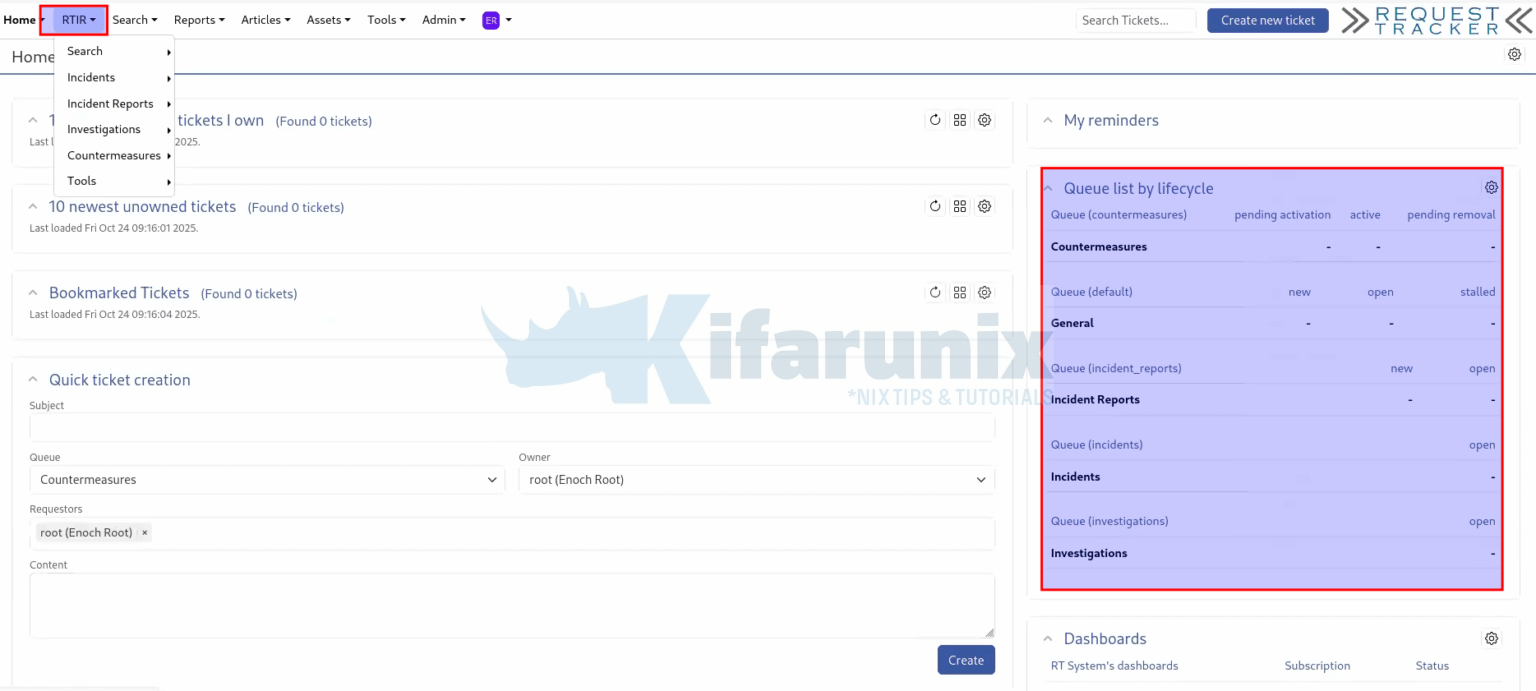The image size is (1536, 691).
Task: Refresh the 10 newest unowned tickets portlet
Action: click(934, 206)
